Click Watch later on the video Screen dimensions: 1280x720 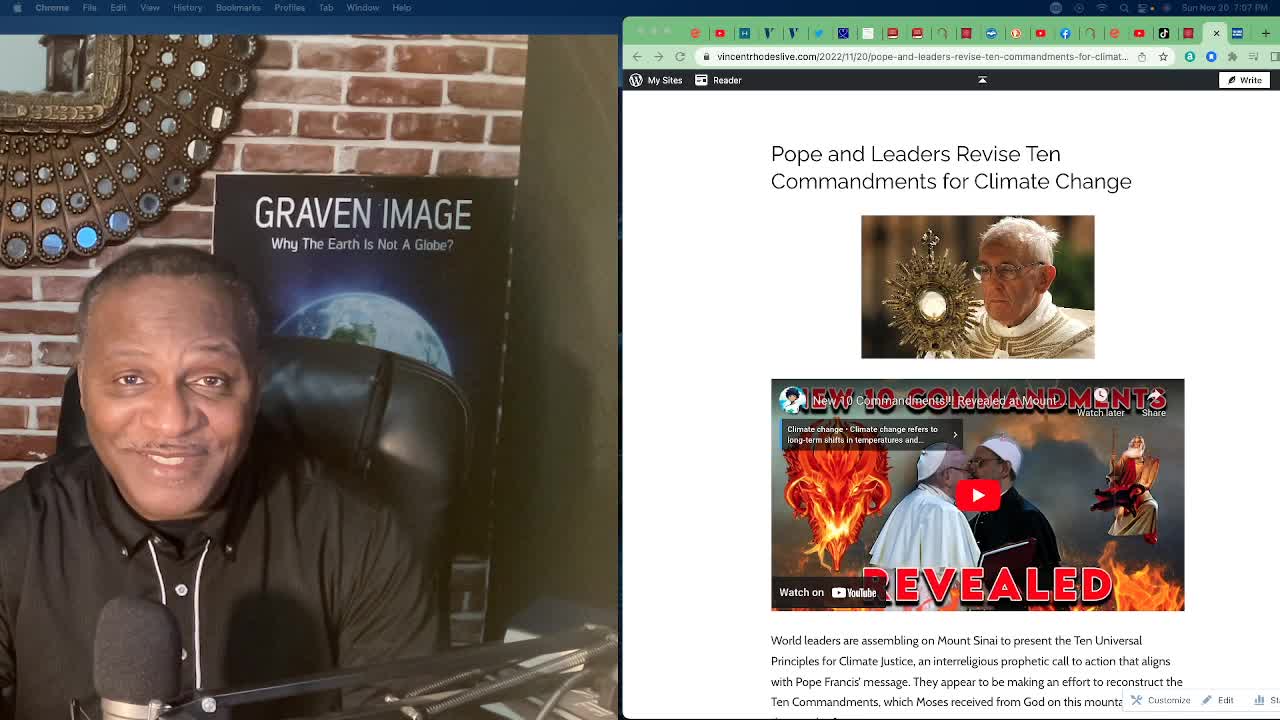click(x=1100, y=402)
